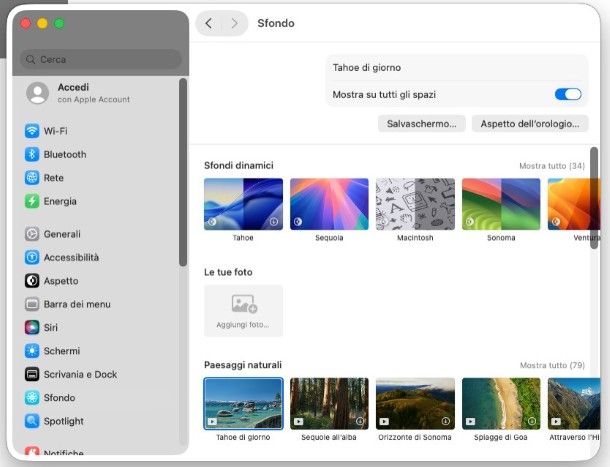
Task: Show all 34 Sfondi dinamici
Action: point(552,166)
